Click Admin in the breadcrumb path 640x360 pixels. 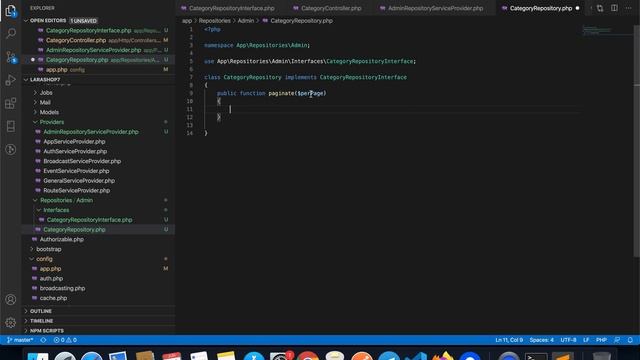click(246, 21)
